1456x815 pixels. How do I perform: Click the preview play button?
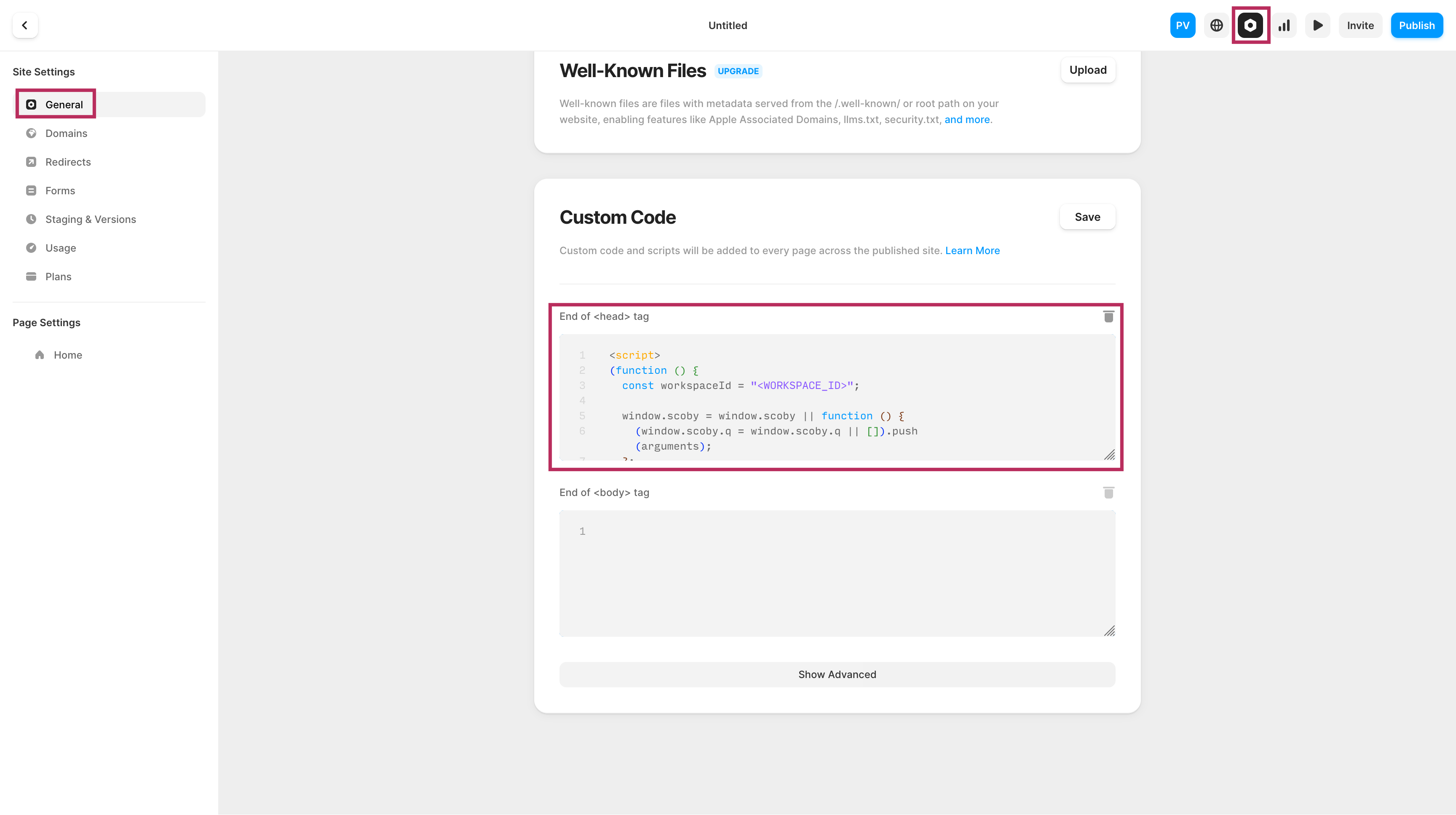coord(1317,25)
